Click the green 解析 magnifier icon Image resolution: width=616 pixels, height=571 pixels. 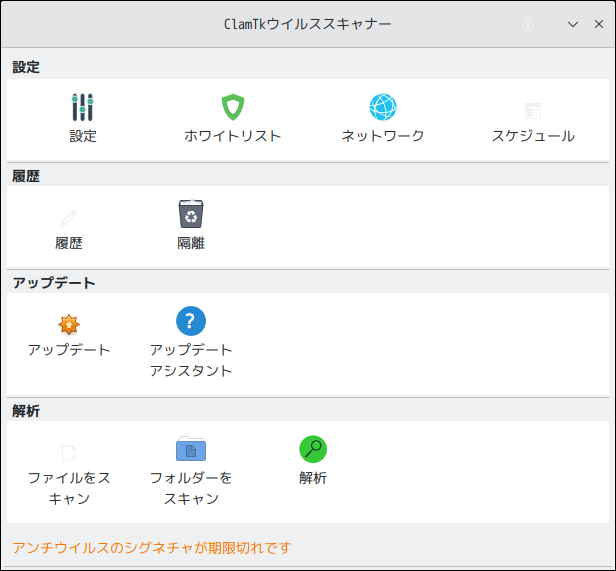tap(313, 449)
